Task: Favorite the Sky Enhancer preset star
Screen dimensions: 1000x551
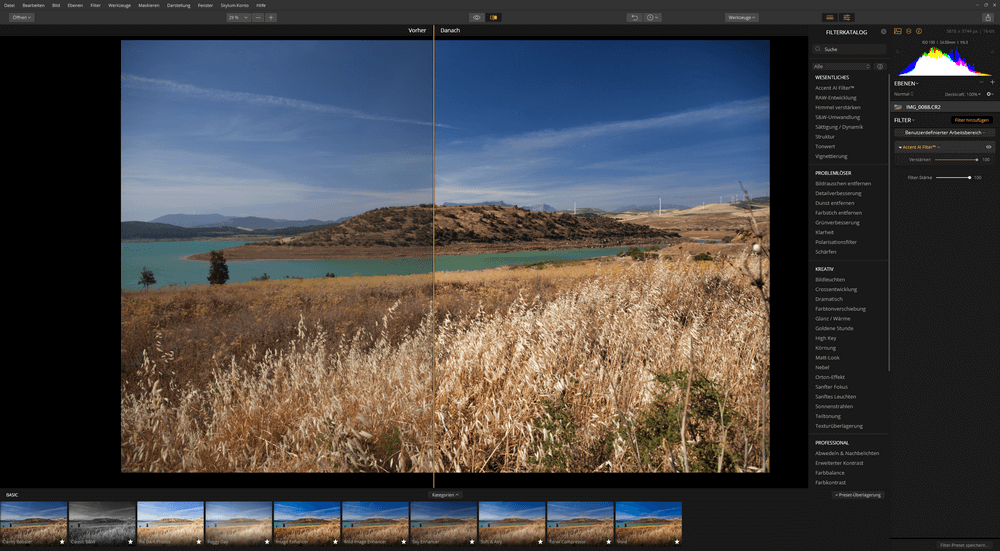Action: click(x=472, y=541)
